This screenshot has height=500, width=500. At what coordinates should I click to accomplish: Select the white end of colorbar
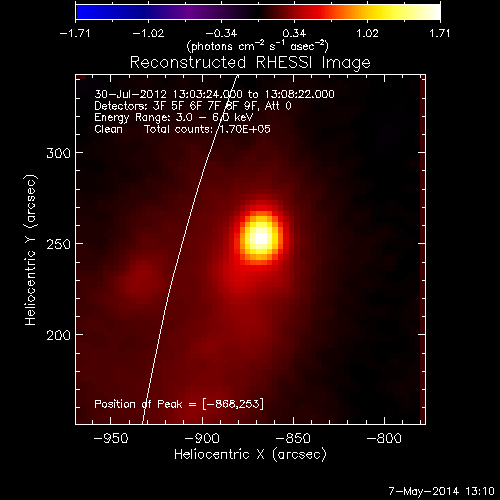coord(433,12)
